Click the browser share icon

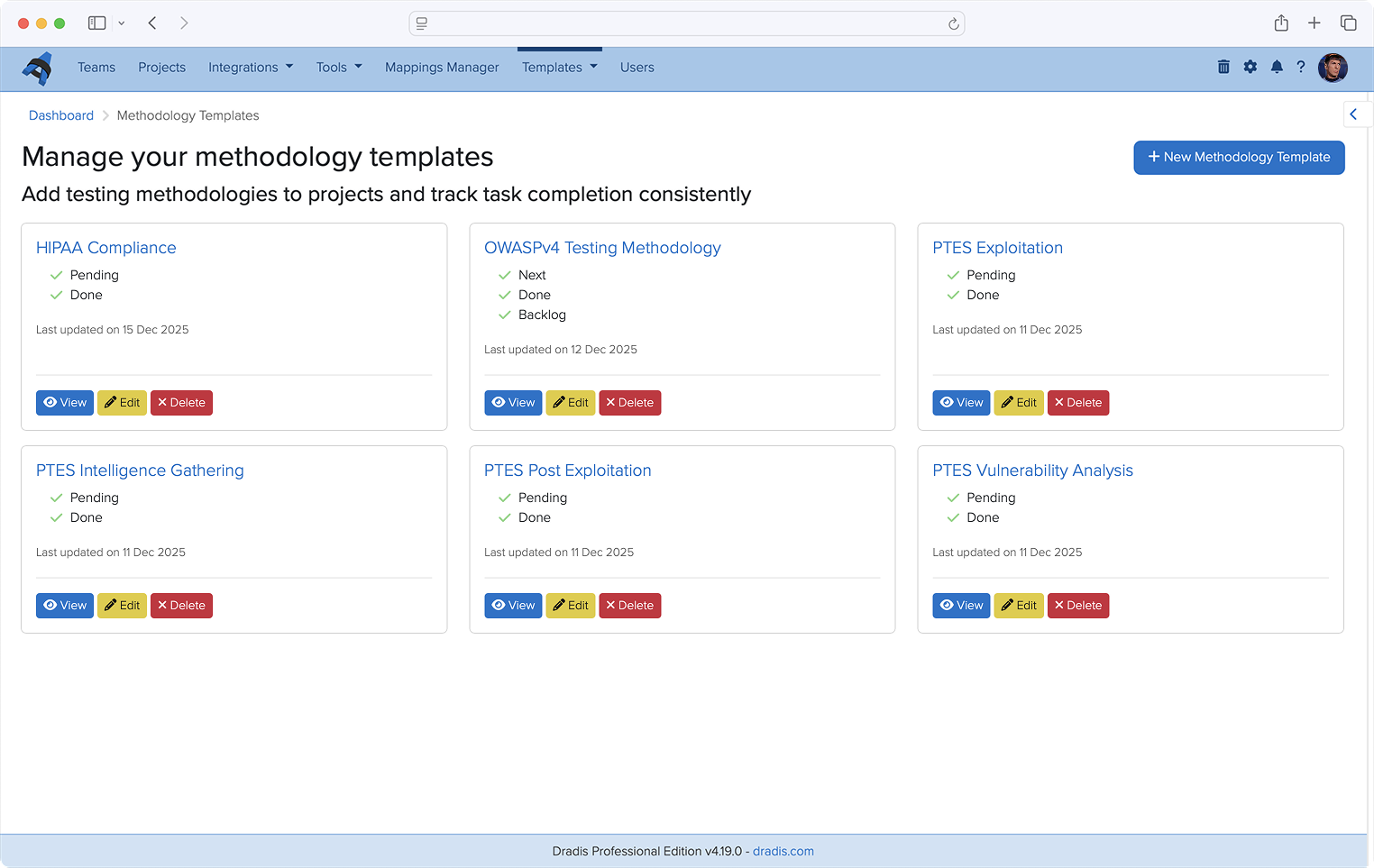[1281, 23]
